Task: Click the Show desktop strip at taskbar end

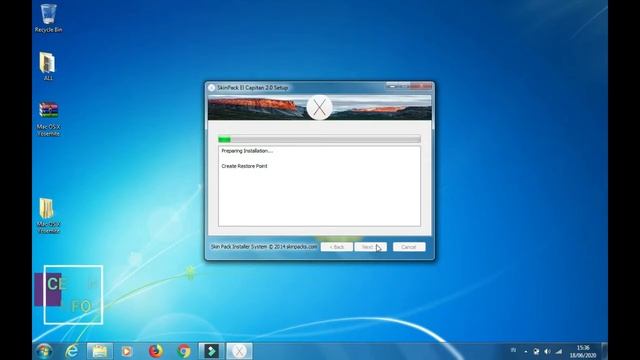Action: tap(604, 351)
